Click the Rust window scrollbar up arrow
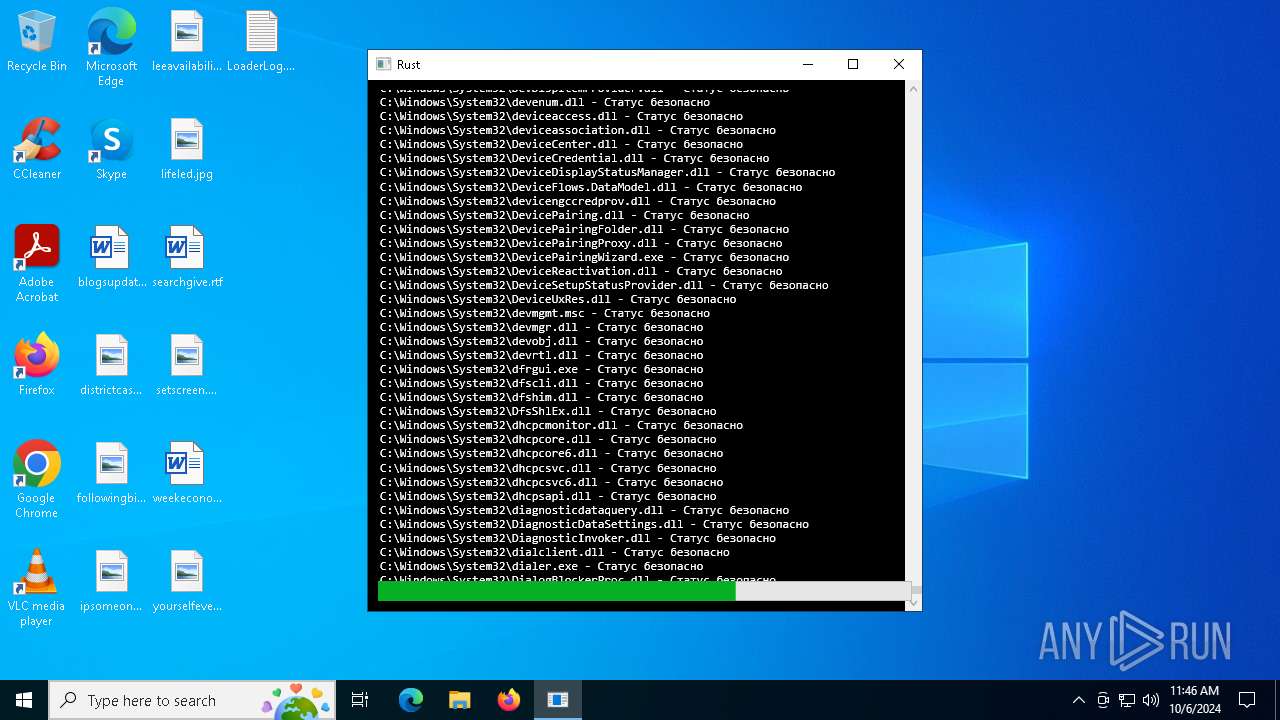 913,89
